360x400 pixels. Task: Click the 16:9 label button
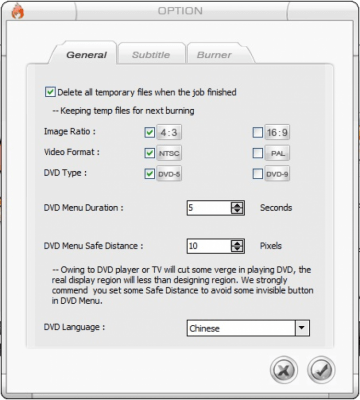(277, 133)
